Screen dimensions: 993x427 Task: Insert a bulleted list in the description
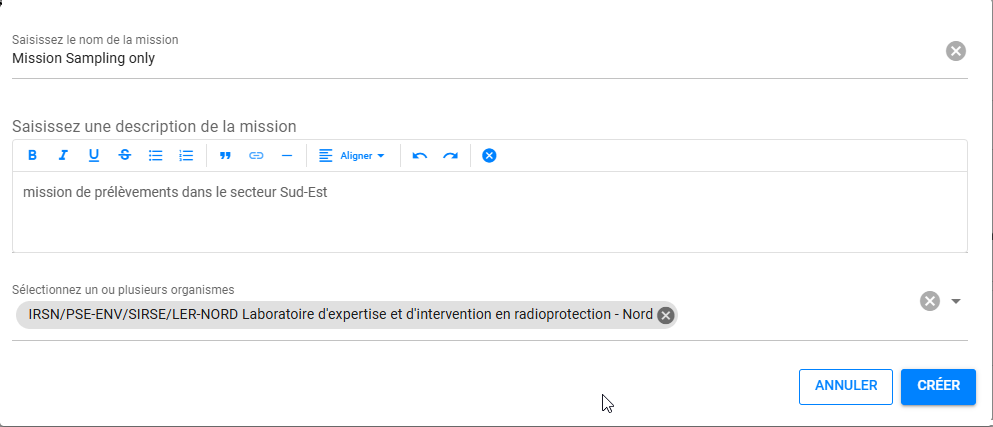click(x=155, y=156)
